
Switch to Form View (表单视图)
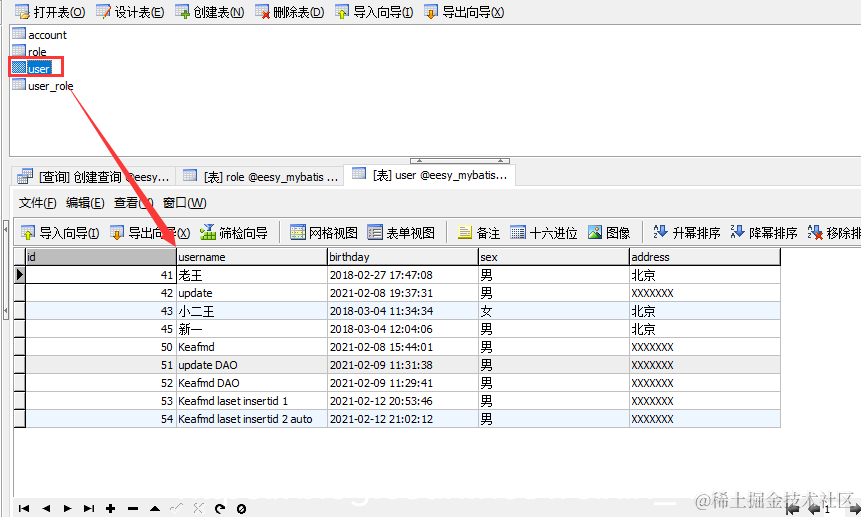tap(401, 233)
